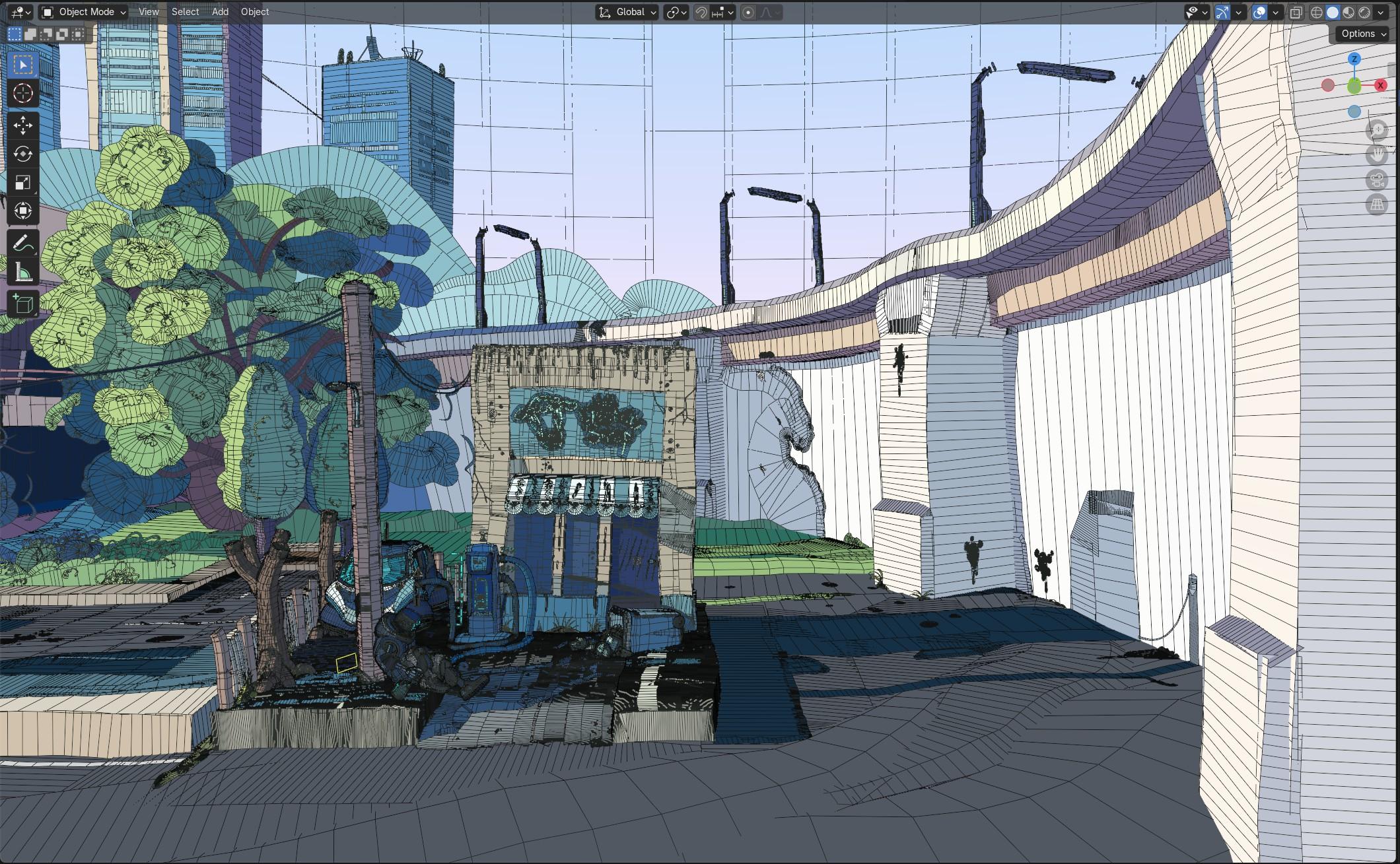
Task: Select the Add Cube tool
Action: click(22, 304)
